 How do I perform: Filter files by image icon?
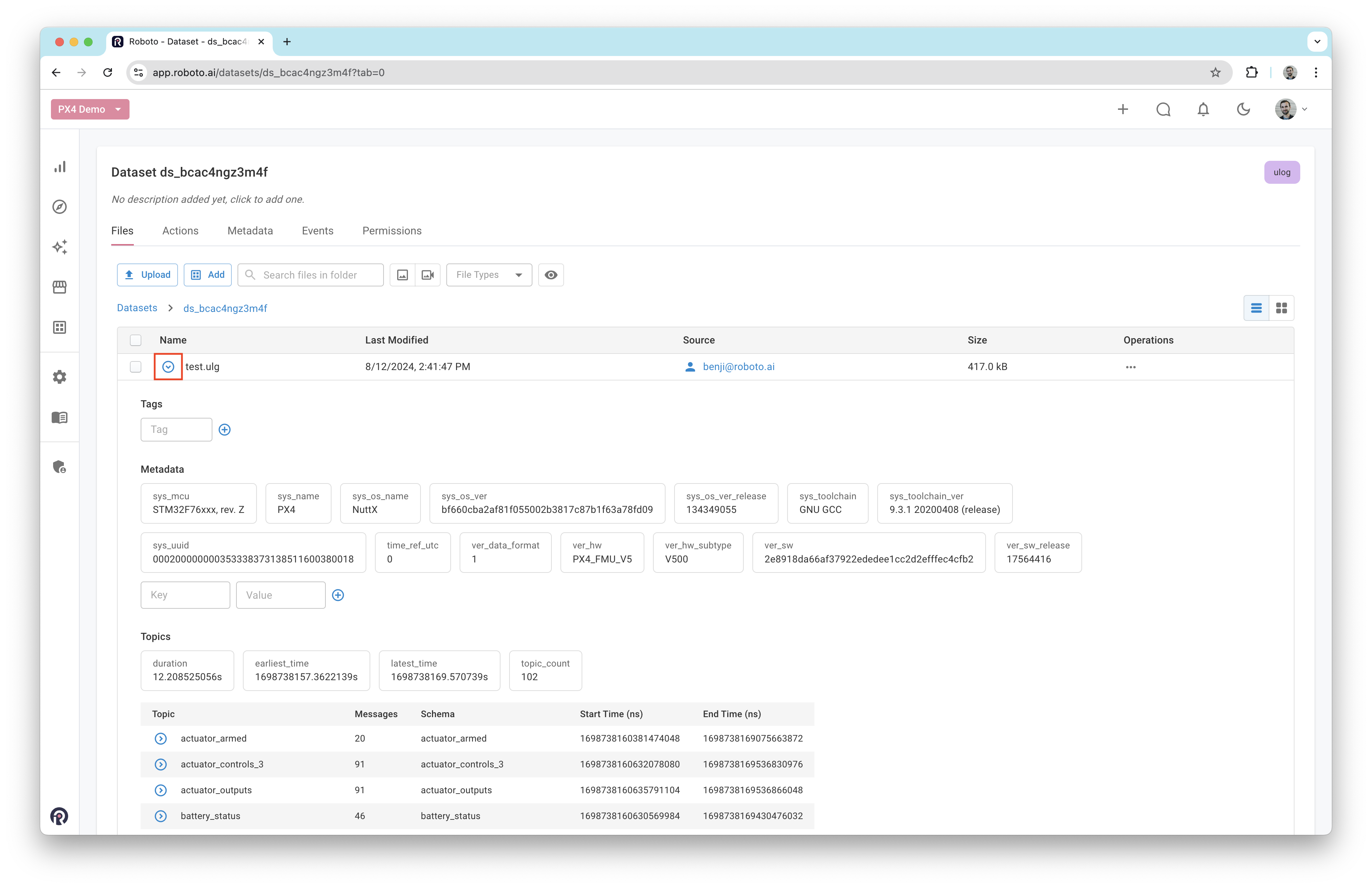coord(402,275)
